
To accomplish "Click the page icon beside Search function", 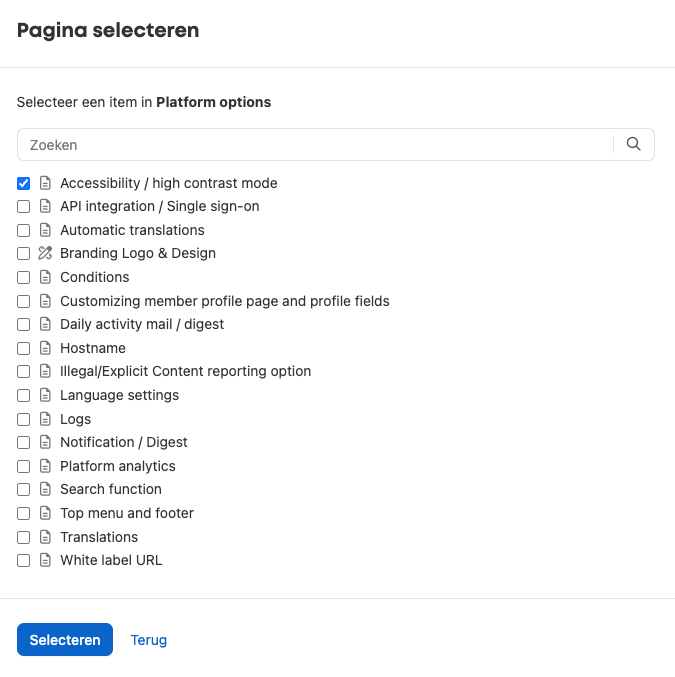I will point(45,489).
